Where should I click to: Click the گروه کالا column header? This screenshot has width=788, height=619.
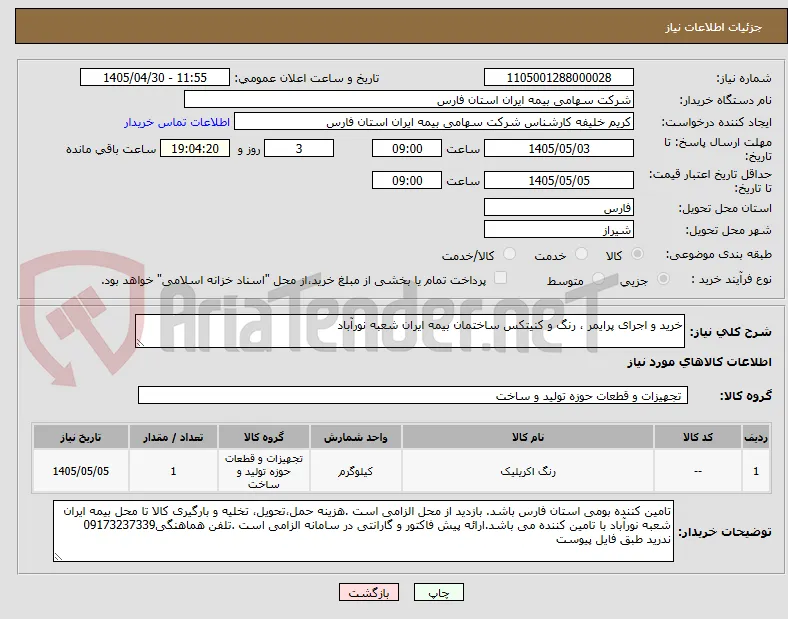click(x=264, y=437)
